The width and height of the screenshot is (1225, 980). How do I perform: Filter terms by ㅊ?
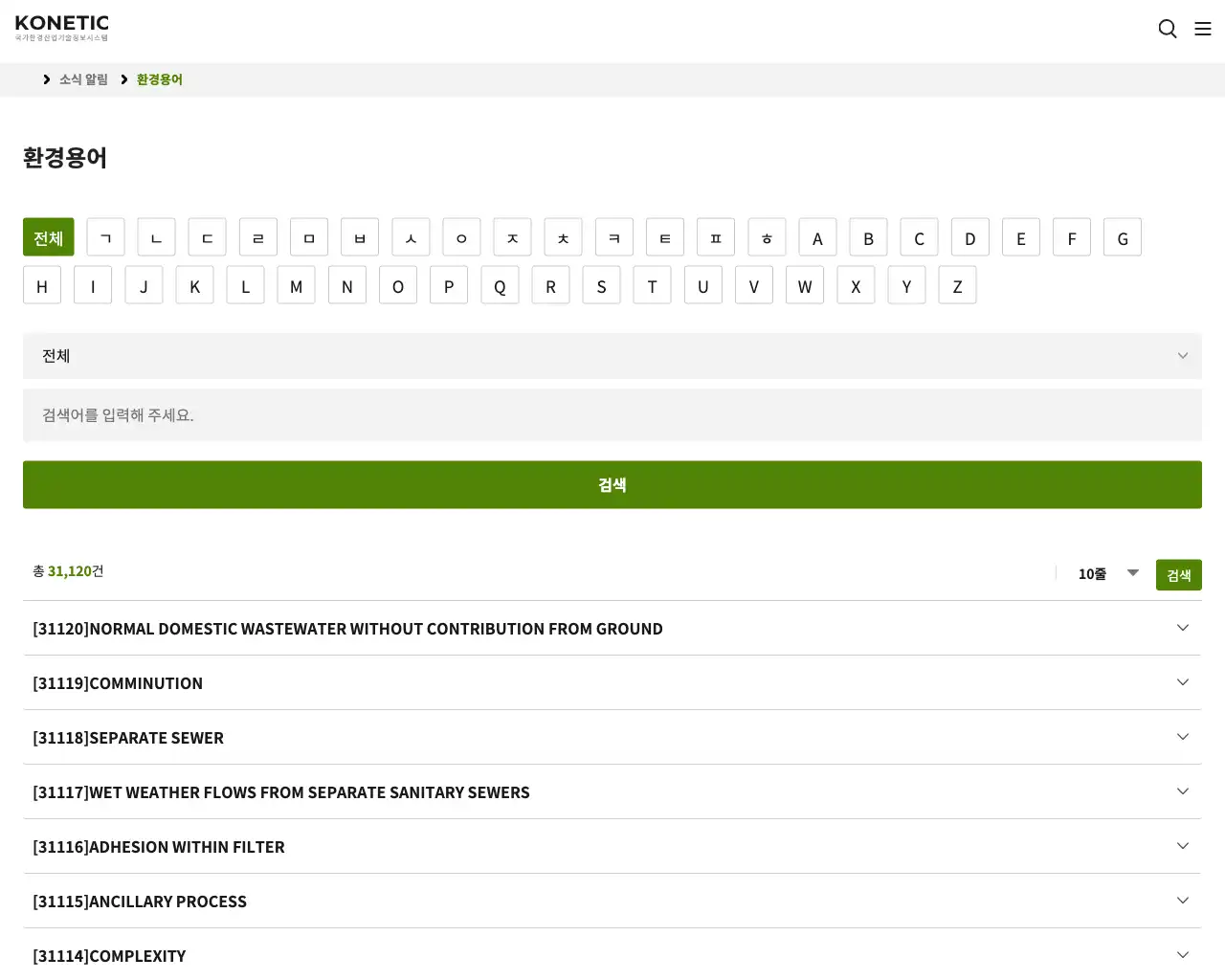click(563, 237)
